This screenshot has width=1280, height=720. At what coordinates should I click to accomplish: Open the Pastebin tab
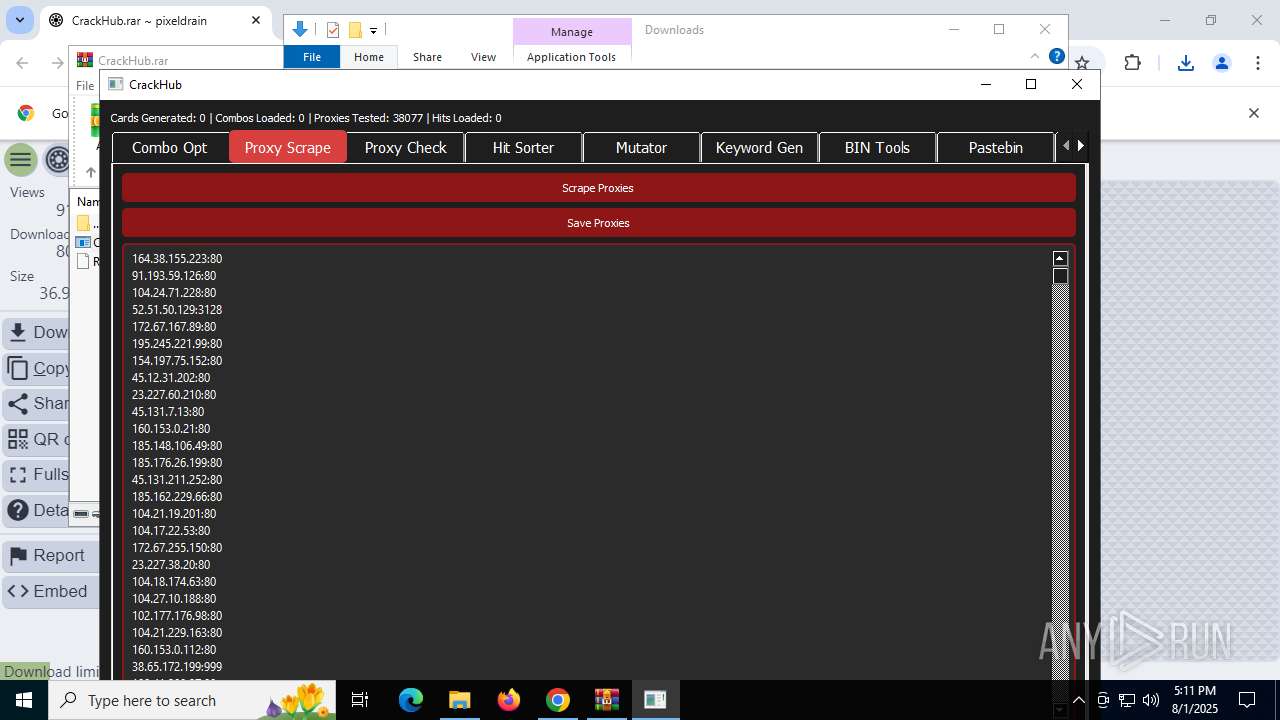[995, 147]
